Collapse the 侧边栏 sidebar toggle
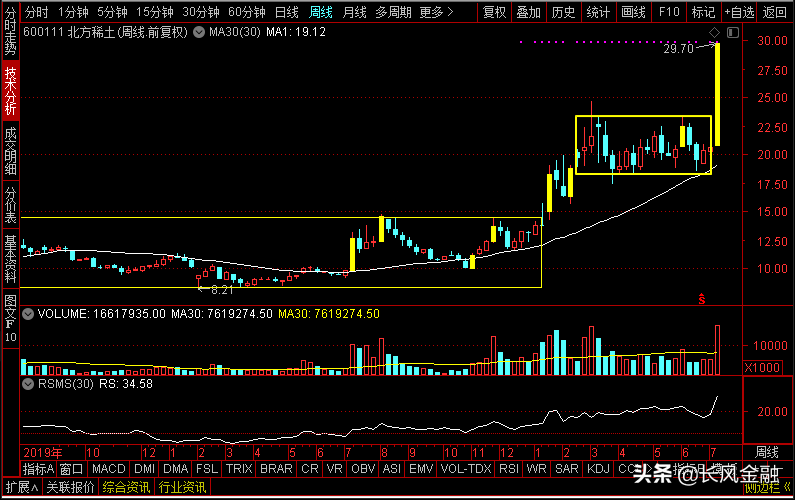 click(767, 487)
